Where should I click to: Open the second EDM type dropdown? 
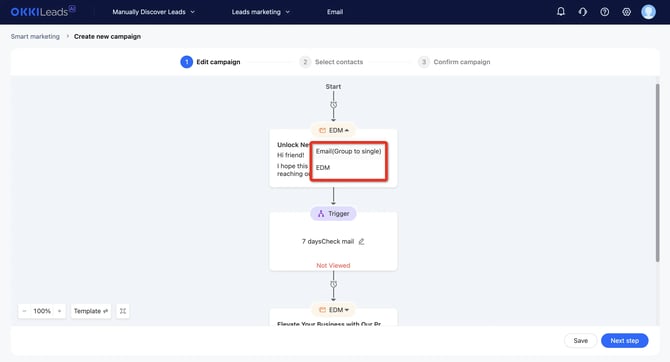(x=334, y=310)
